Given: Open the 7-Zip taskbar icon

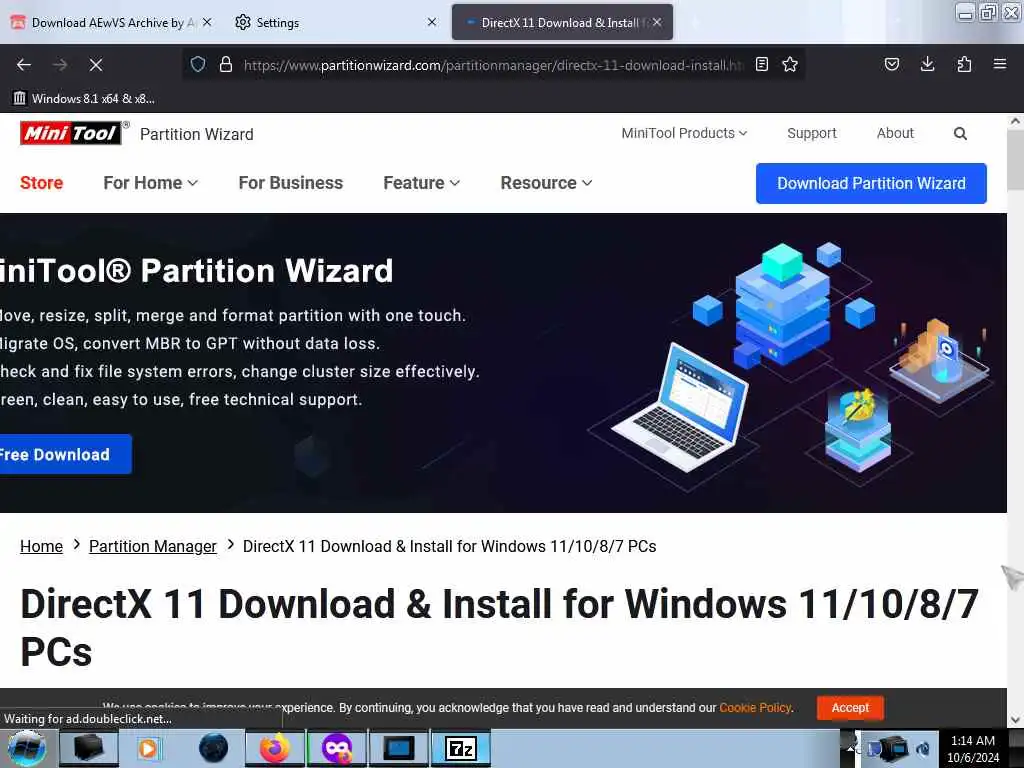Looking at the screenshot, I should 461,748.
